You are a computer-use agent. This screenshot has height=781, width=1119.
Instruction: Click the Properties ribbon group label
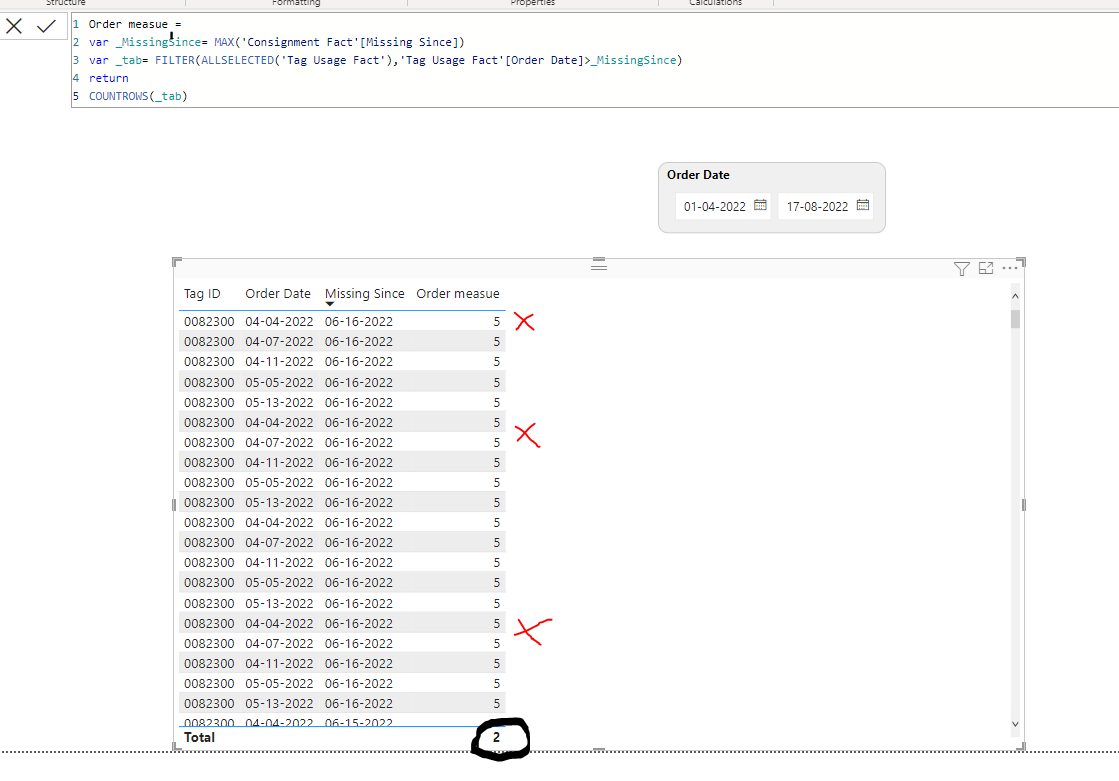532,3
